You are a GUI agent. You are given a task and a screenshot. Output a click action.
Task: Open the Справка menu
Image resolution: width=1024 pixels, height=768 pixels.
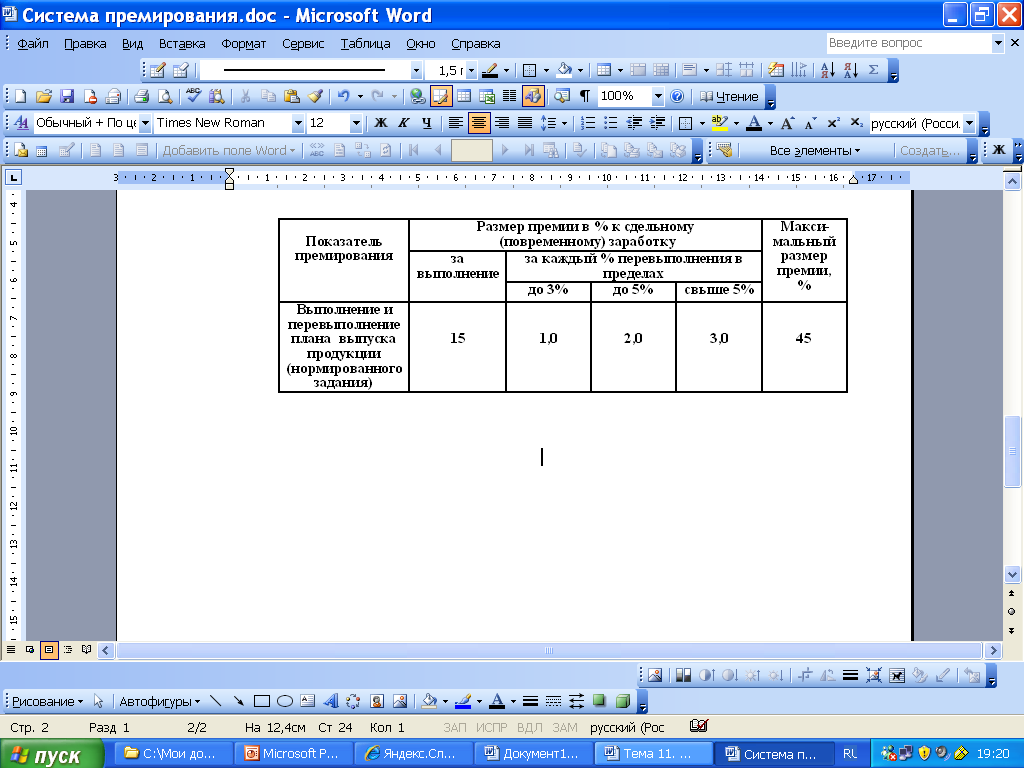(475, 44)
